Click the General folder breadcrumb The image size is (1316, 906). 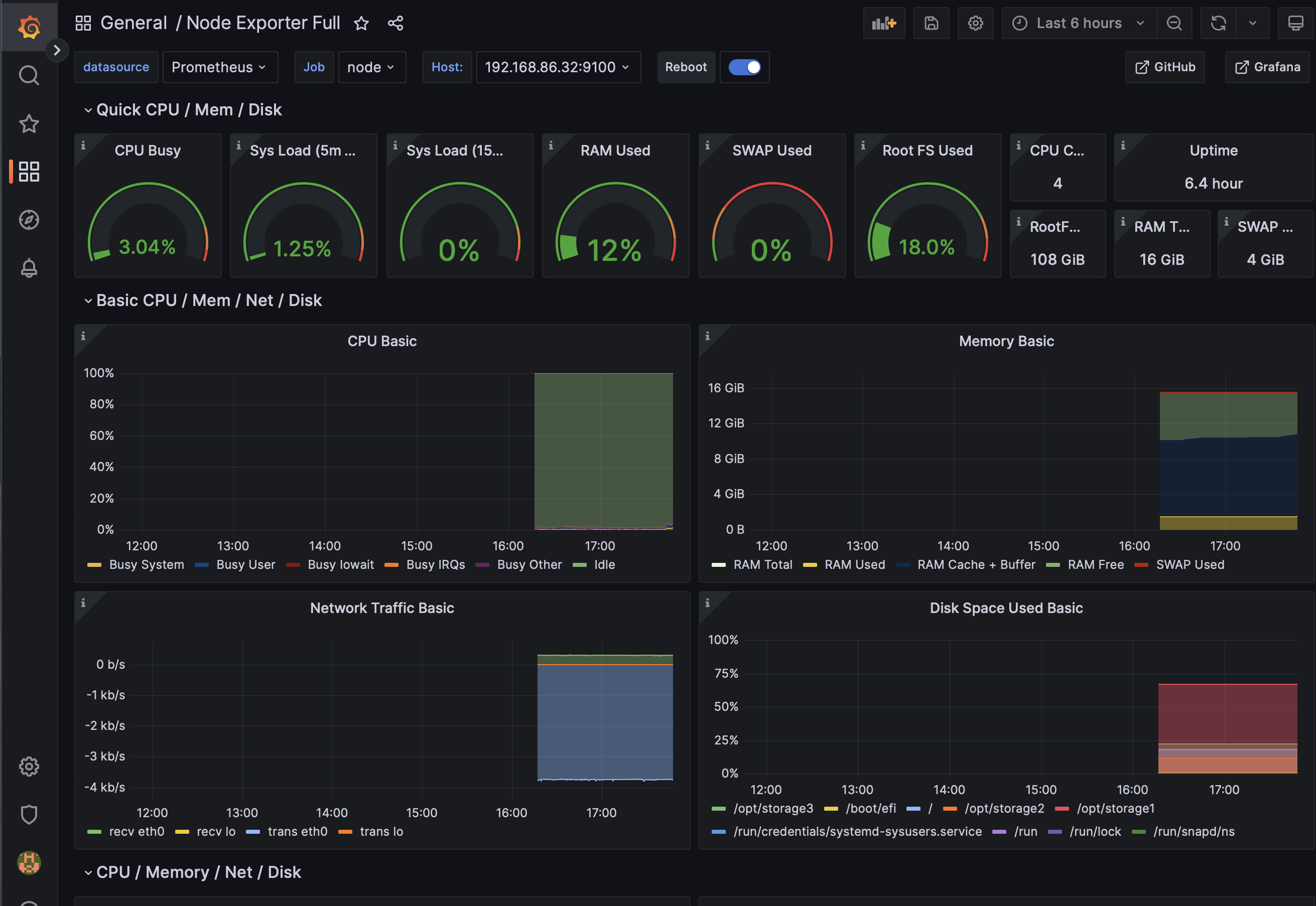(134, 23)
